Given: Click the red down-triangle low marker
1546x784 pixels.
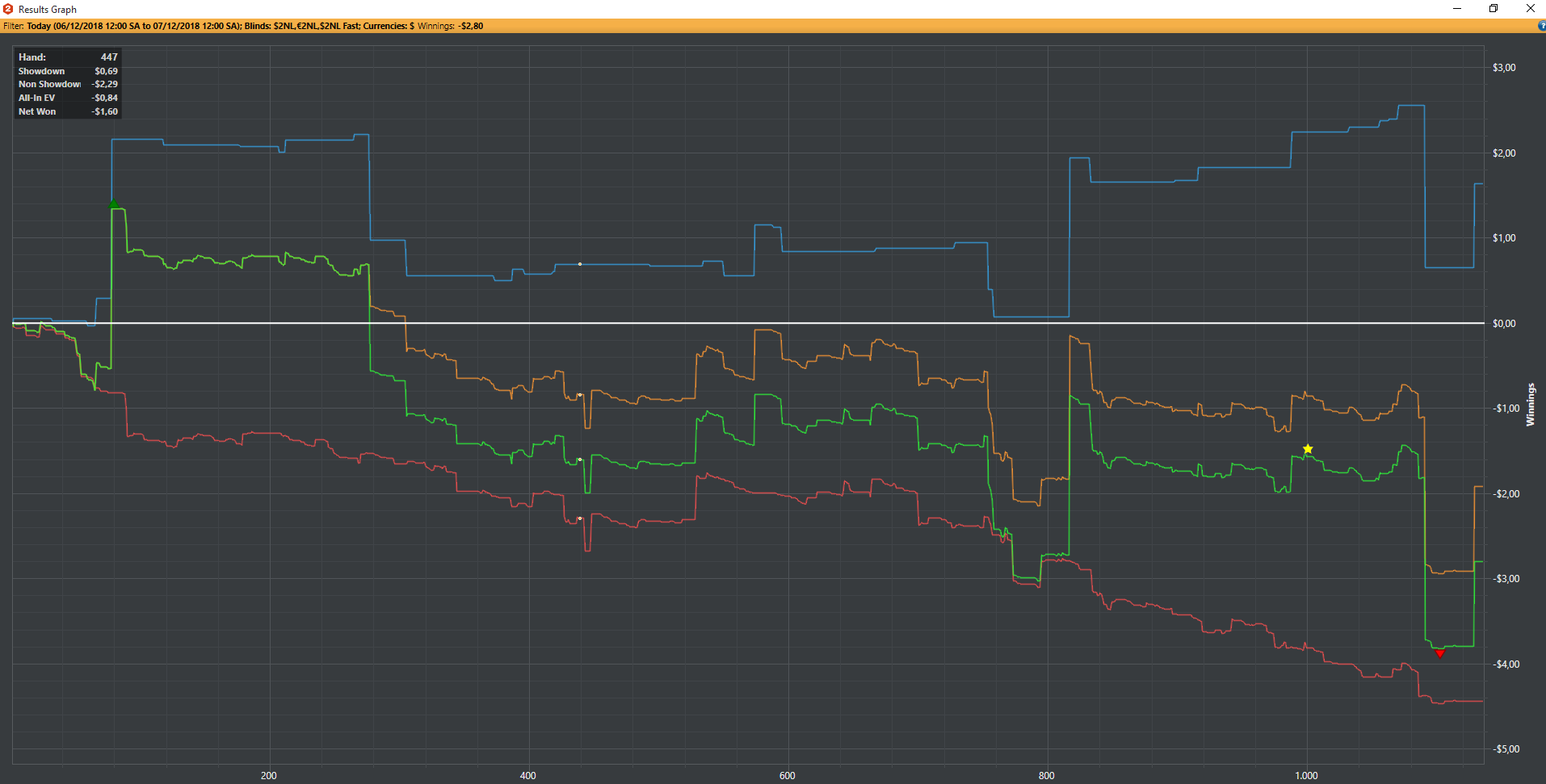Looking at the screenshot, I should [x=1439, y=653].
